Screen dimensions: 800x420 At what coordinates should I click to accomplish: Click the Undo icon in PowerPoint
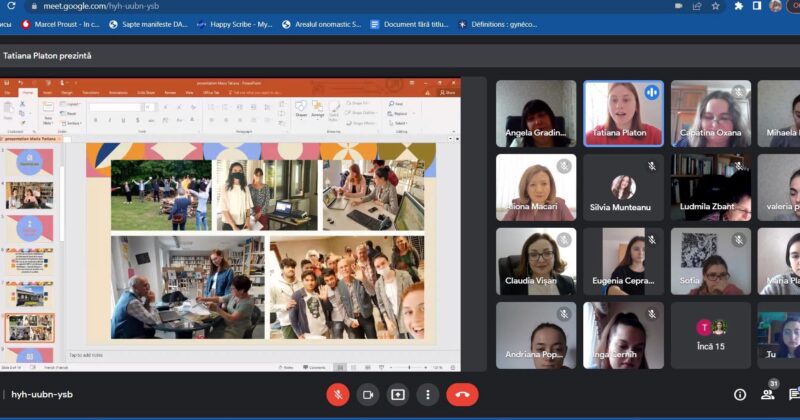(21, 83)
